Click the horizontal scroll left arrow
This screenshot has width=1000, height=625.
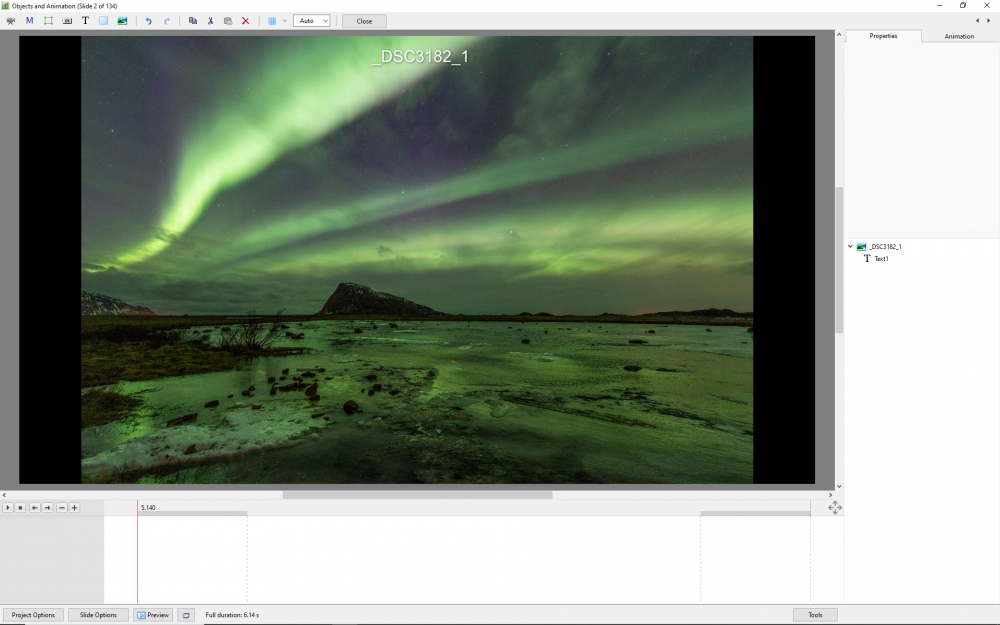4,495
